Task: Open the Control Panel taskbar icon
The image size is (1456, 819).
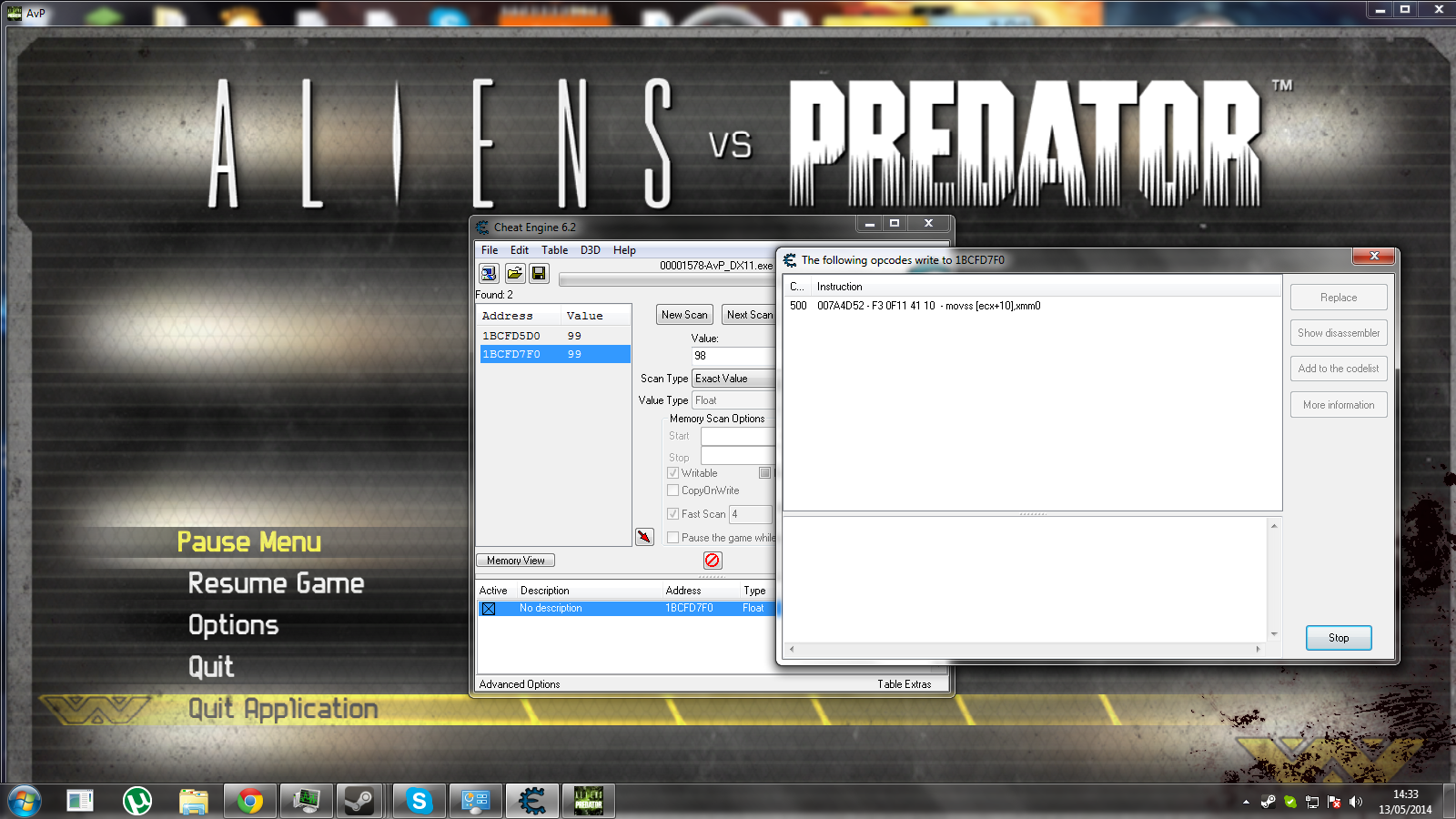Action: [x=476, y=801]
